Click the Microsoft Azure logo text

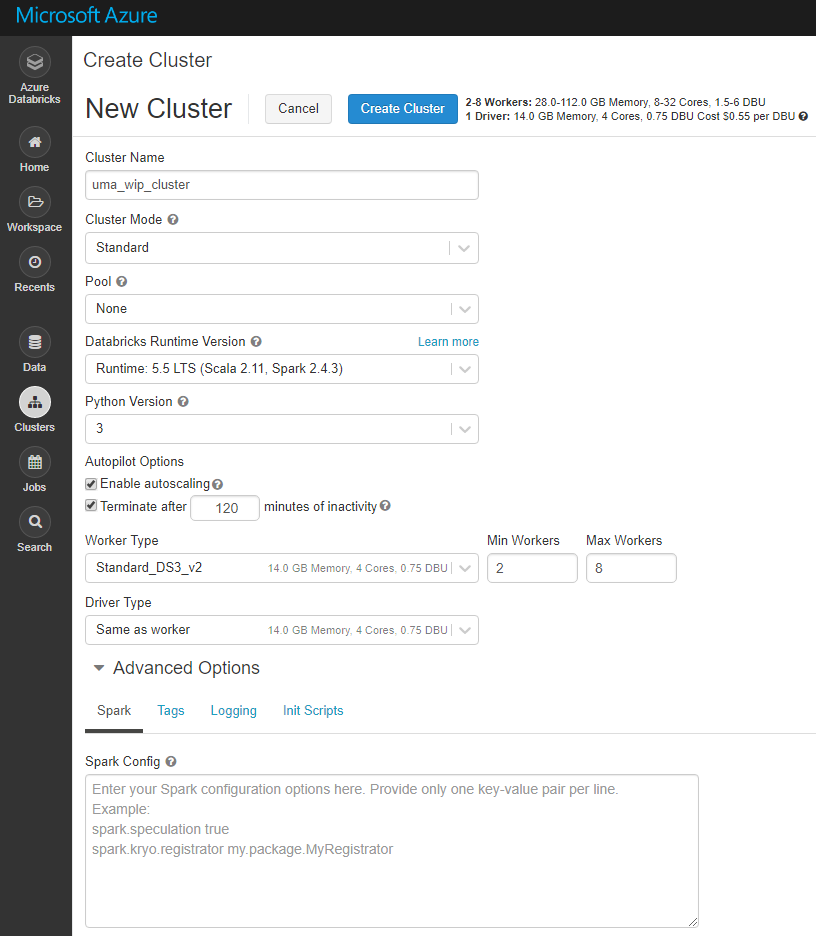(x=87, y=15)
